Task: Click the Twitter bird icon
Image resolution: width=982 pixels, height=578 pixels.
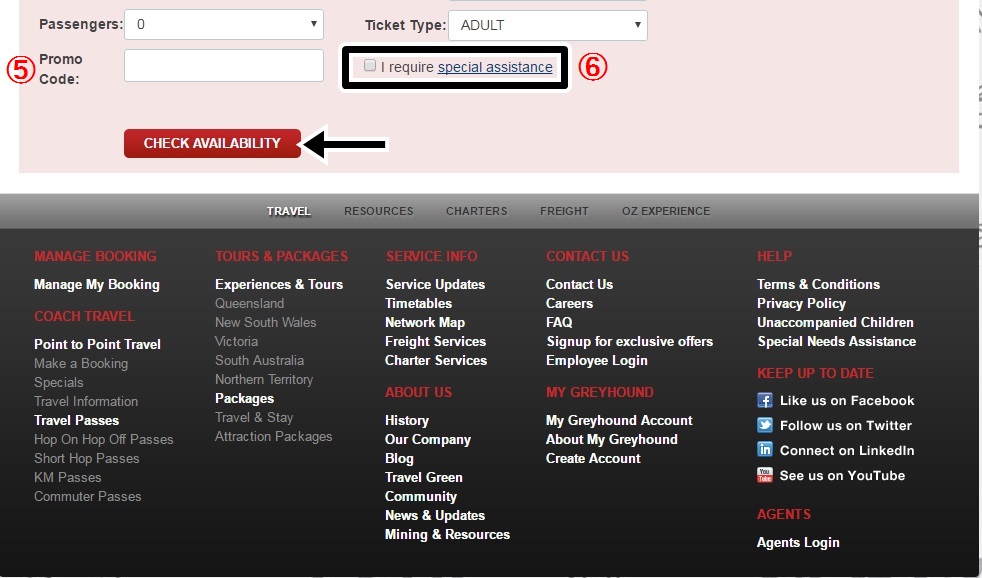Action: (x=765, y=425)
